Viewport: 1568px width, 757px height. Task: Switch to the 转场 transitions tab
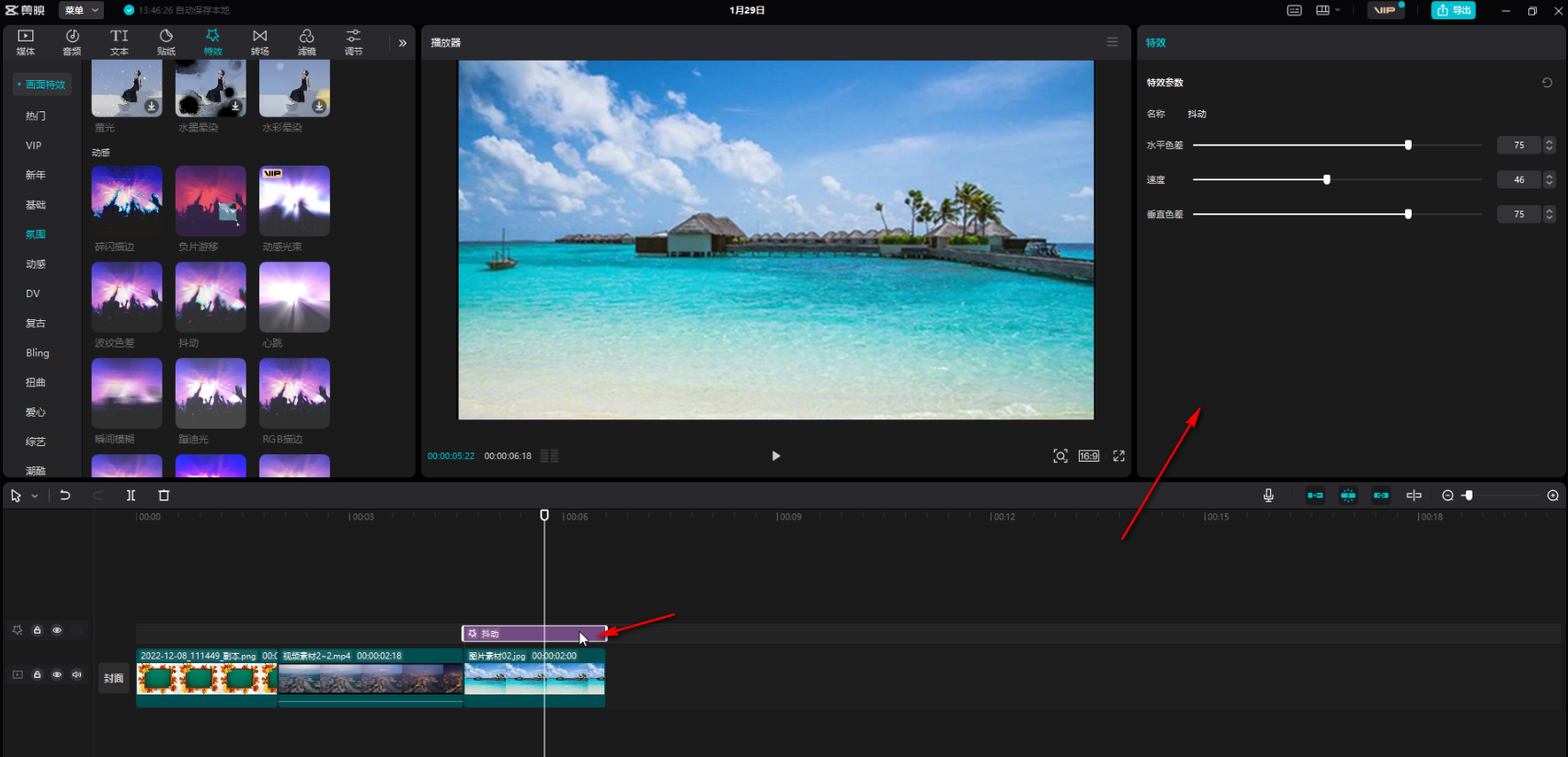click(x=260, y=41)
